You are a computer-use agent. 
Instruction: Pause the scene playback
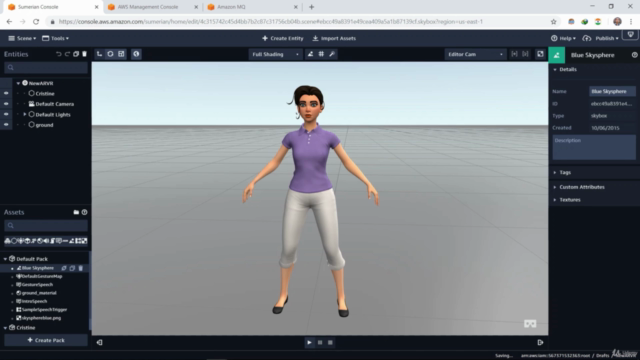pos(320,342)
